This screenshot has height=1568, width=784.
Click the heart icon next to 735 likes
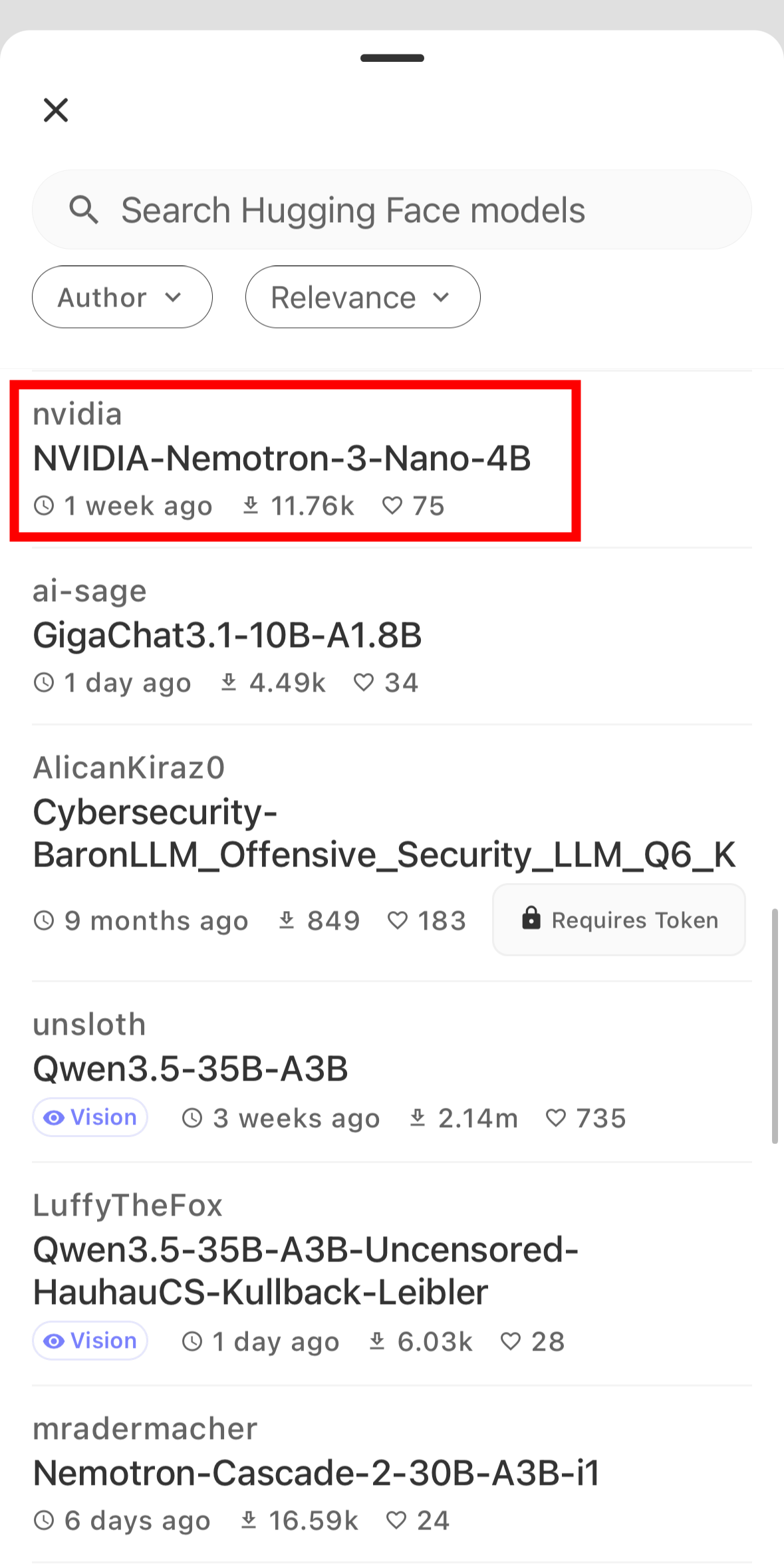tap(555, 1118)
